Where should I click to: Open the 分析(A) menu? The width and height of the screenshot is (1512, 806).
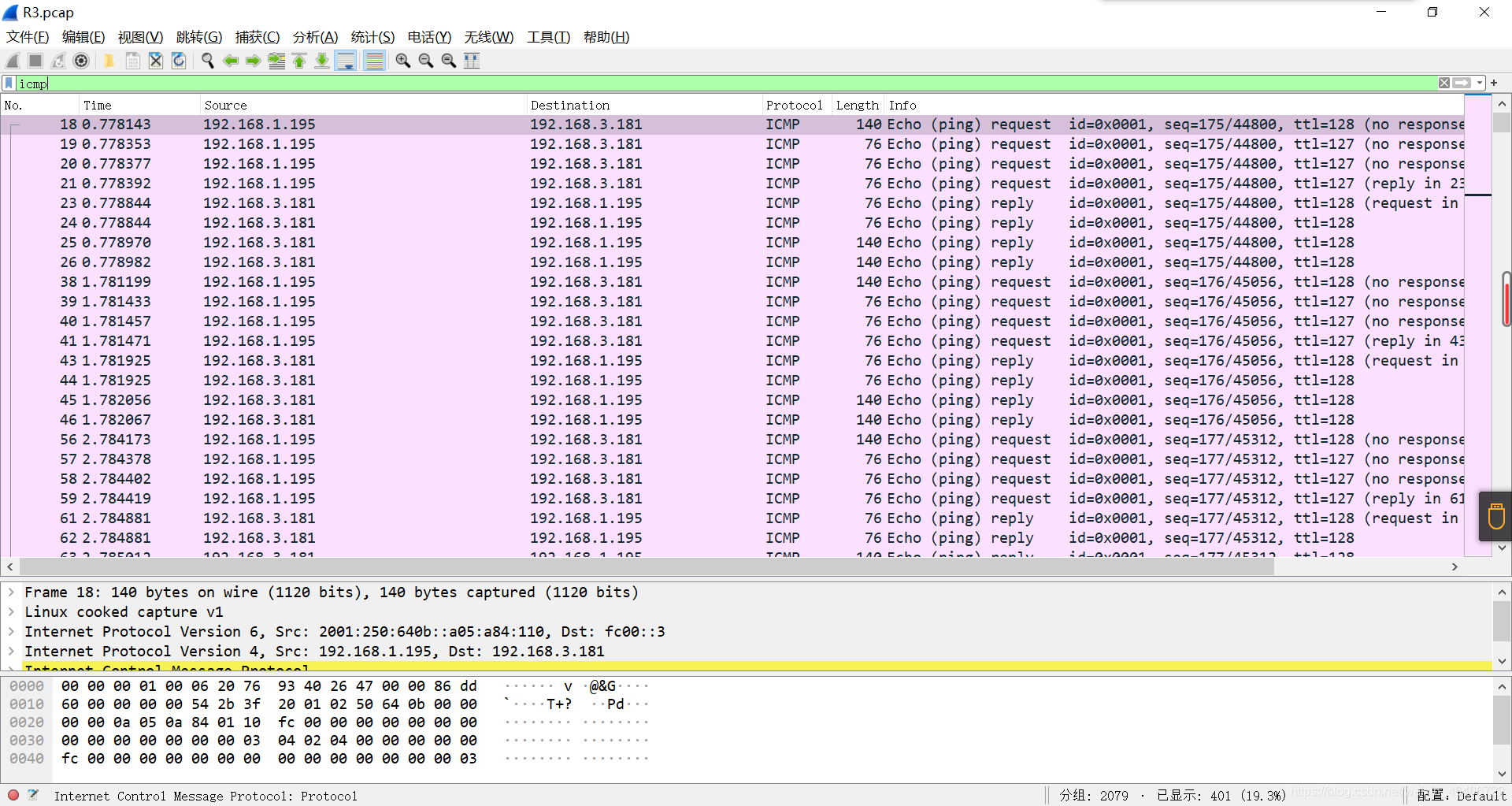pos(314,37)
